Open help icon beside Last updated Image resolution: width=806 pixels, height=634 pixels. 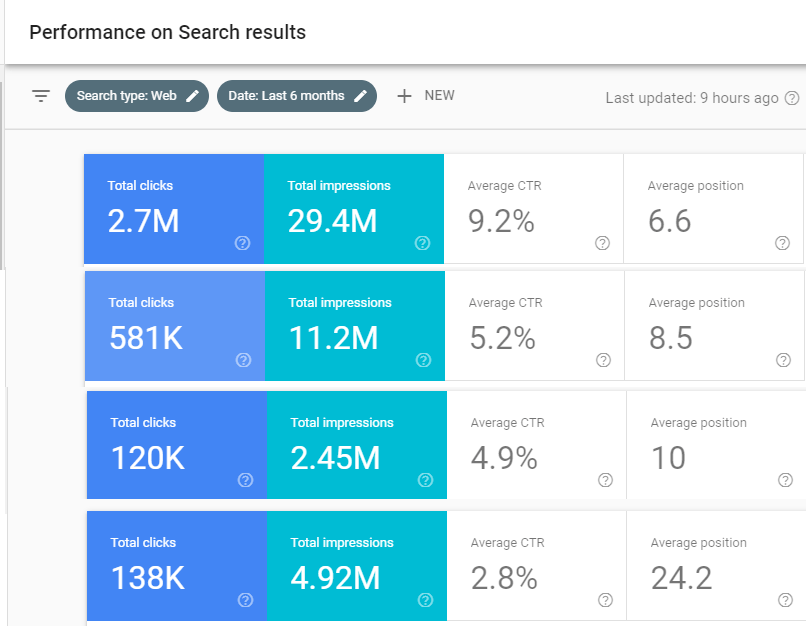point(792,98)
